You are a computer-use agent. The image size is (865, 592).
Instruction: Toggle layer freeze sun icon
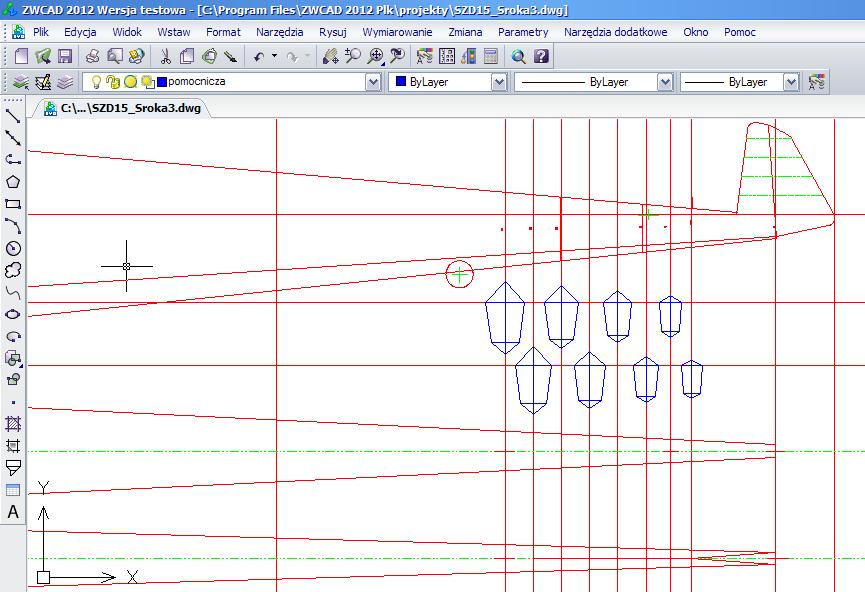pyautogui.click(x=130, y=82)
